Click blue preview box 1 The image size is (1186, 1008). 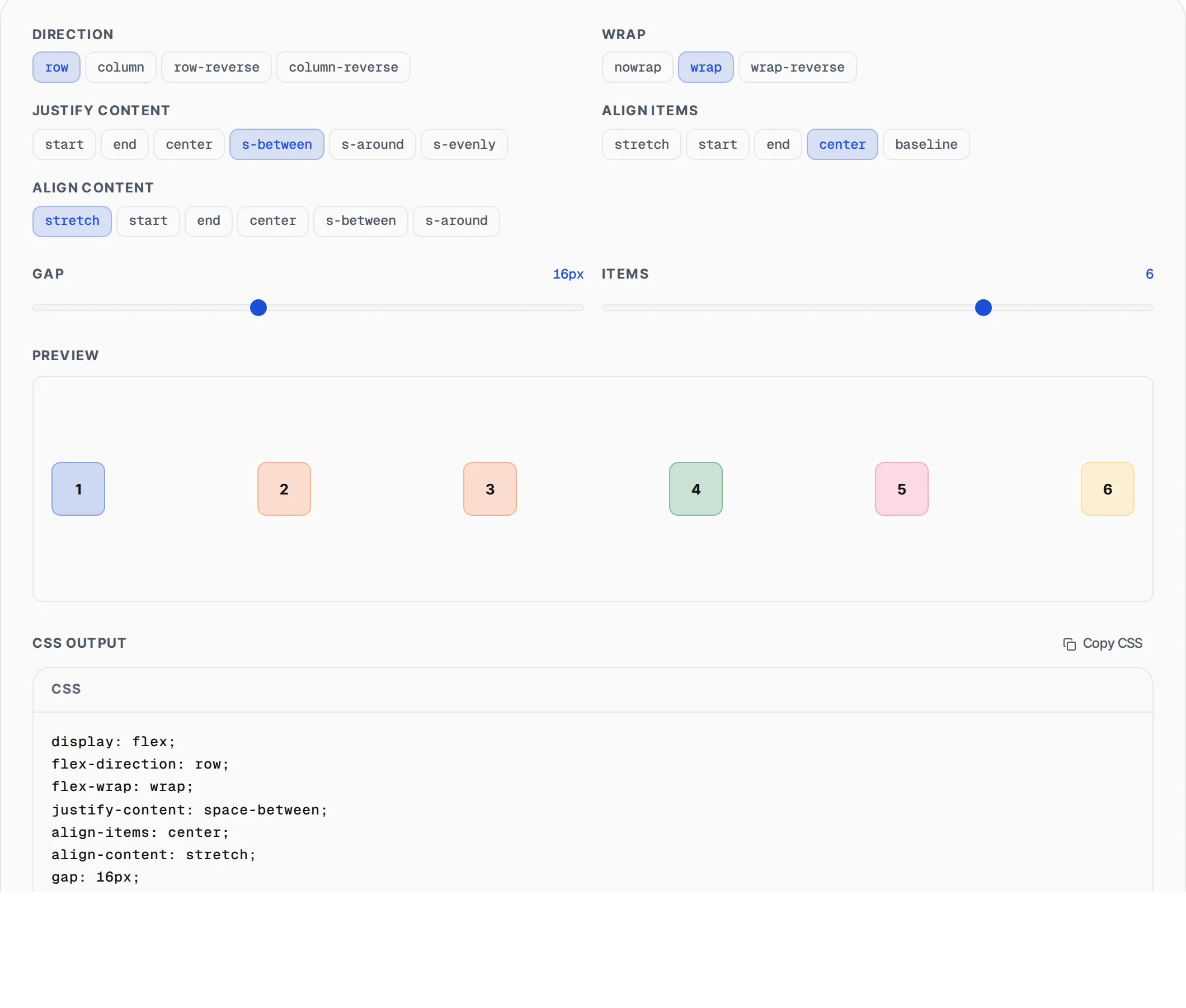[78, 489]
